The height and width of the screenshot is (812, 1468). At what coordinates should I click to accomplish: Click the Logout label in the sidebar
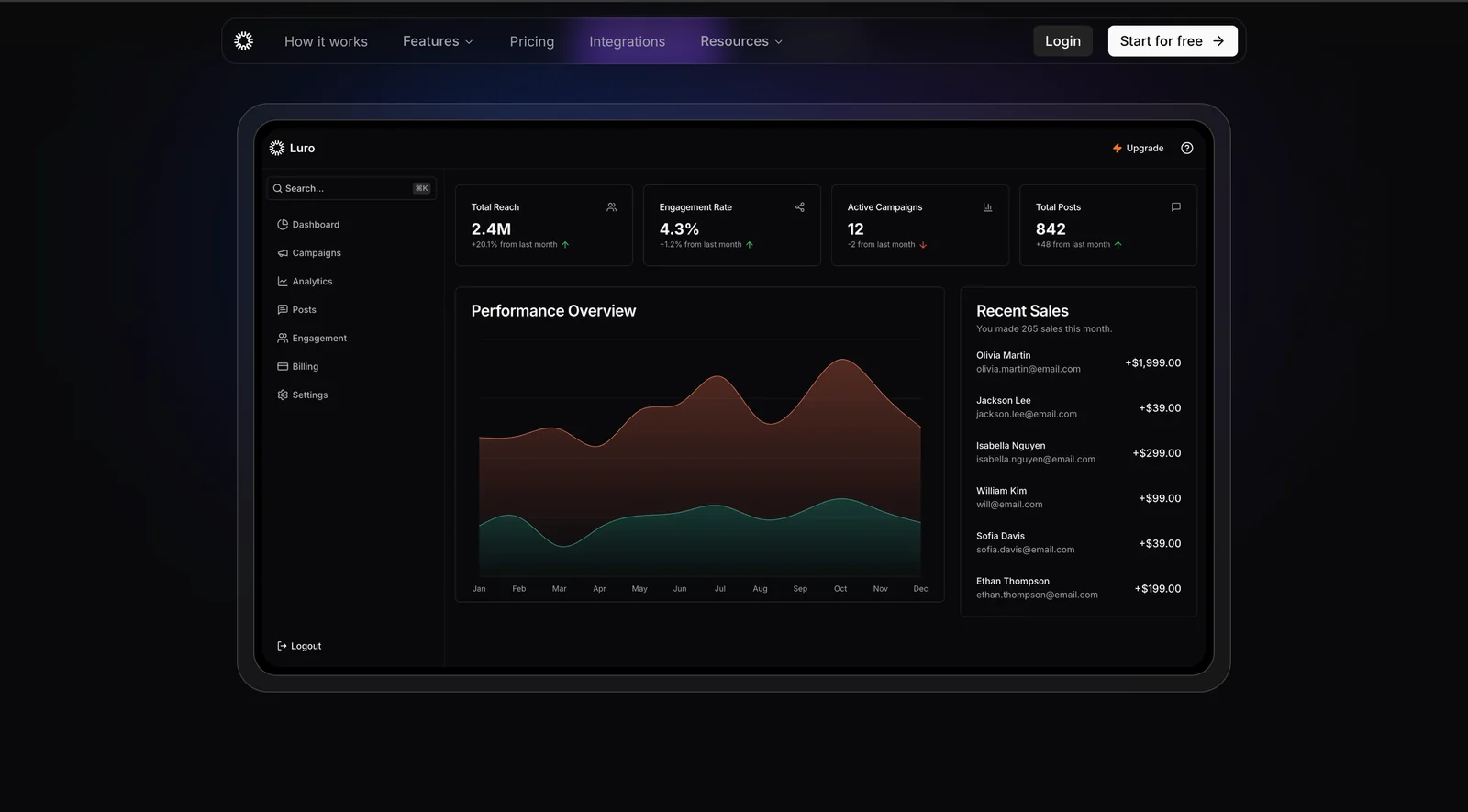click(306, 646)
